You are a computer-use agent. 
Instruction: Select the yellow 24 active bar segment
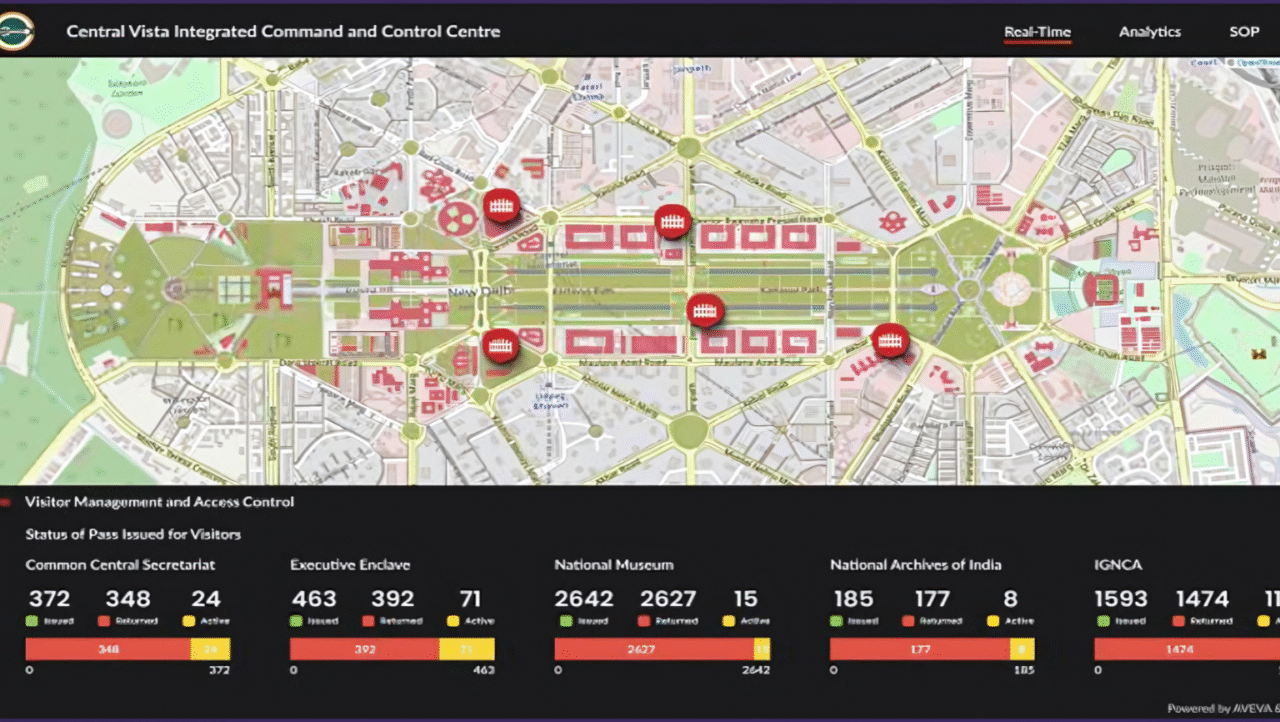pyautogui.click(x=210, y=649)
